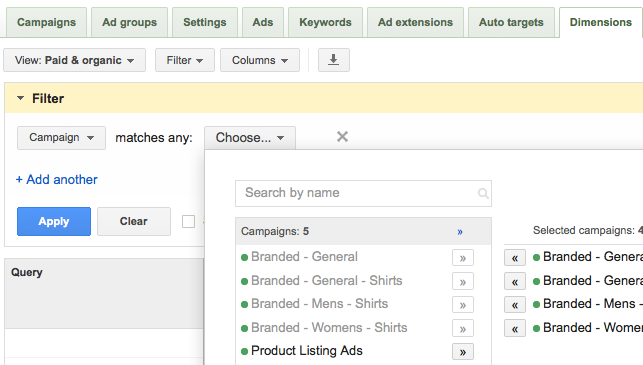643x365 pixels.
Task: Select the Keywords tab
Action: pos(325,22)
